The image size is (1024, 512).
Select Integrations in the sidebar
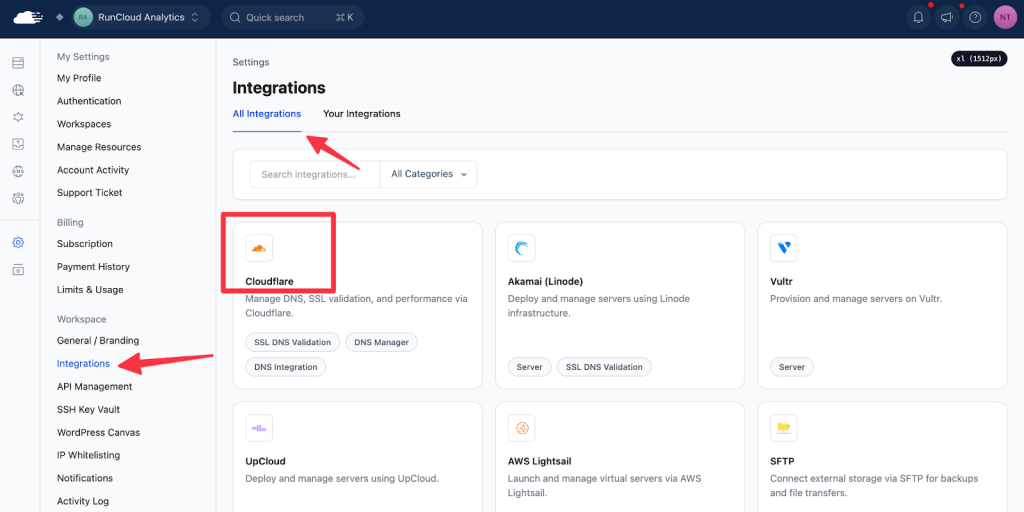pos(83,363)
